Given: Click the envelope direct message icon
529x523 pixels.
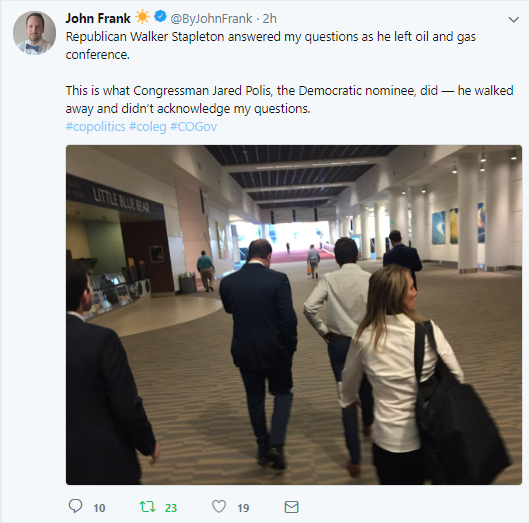Looking at the screenshot, I should pyautogui.click(x=291, y=507).
